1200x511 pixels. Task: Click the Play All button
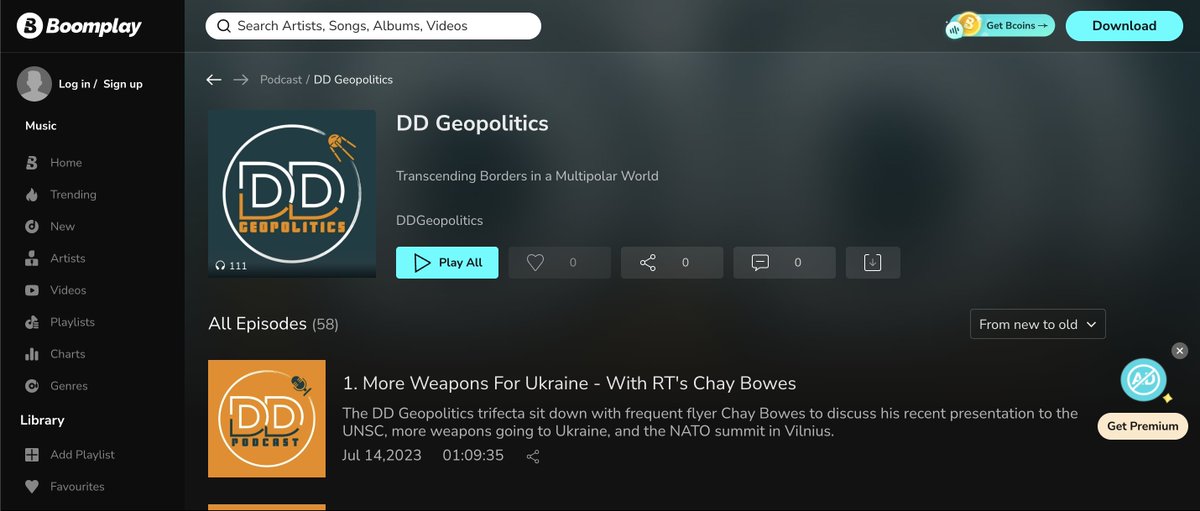click(447, 263)
